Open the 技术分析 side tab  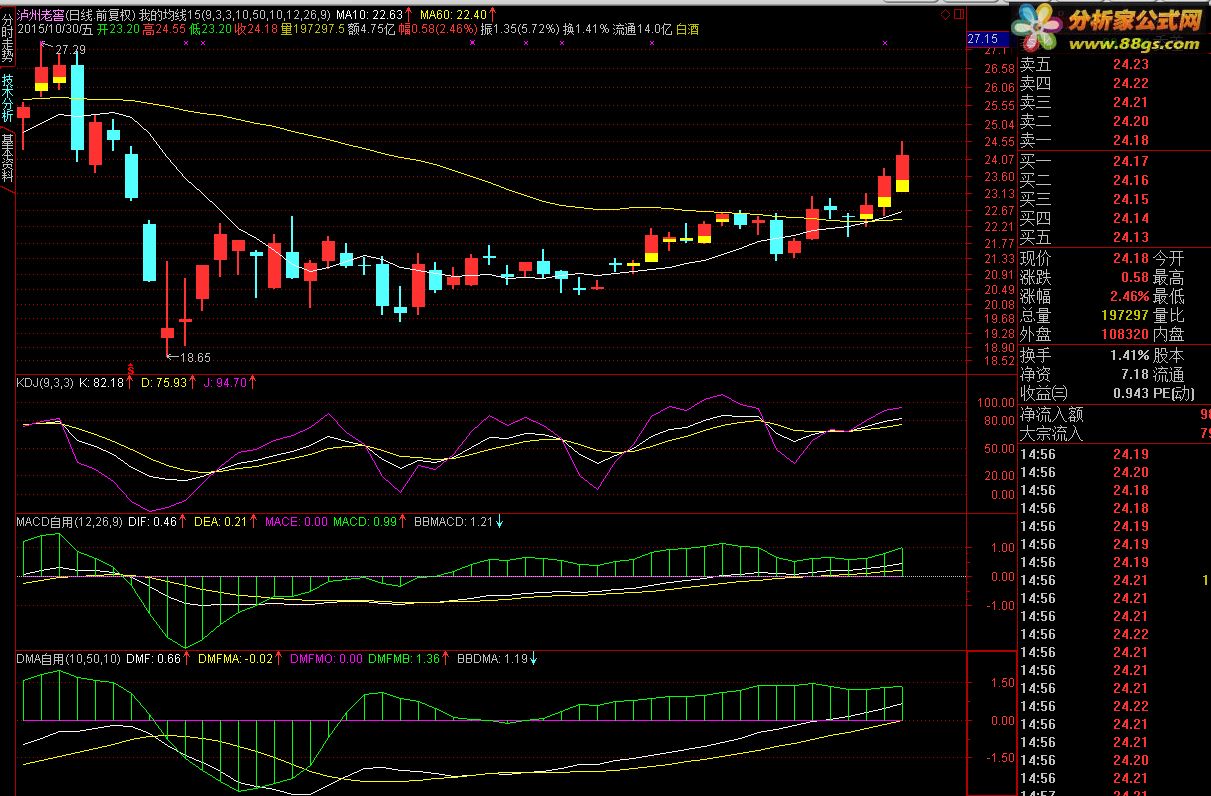pos(7,98)
